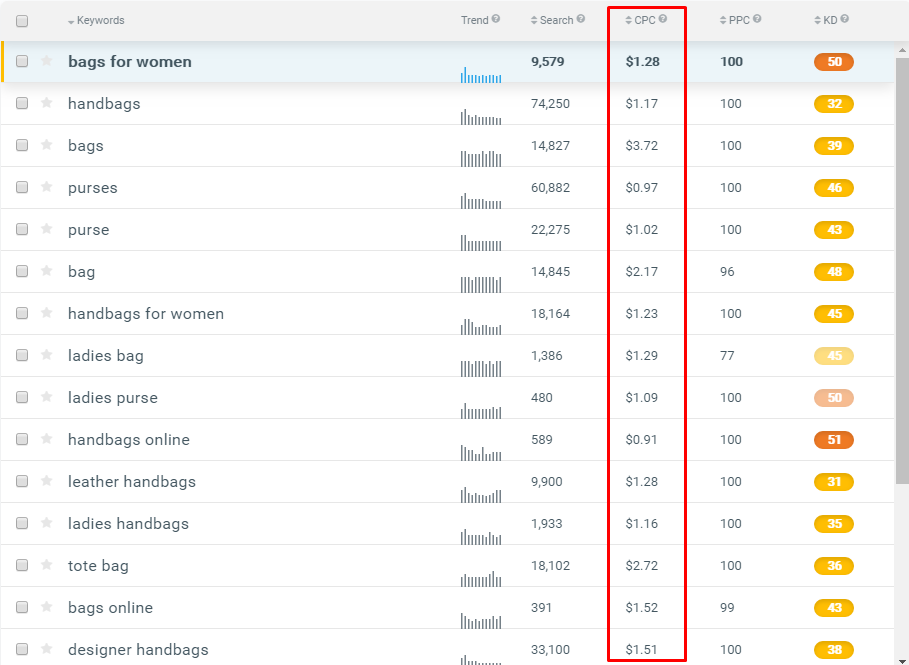Open the 'ladies handbags' keyword
909x665 pixels.
(128, 524)
